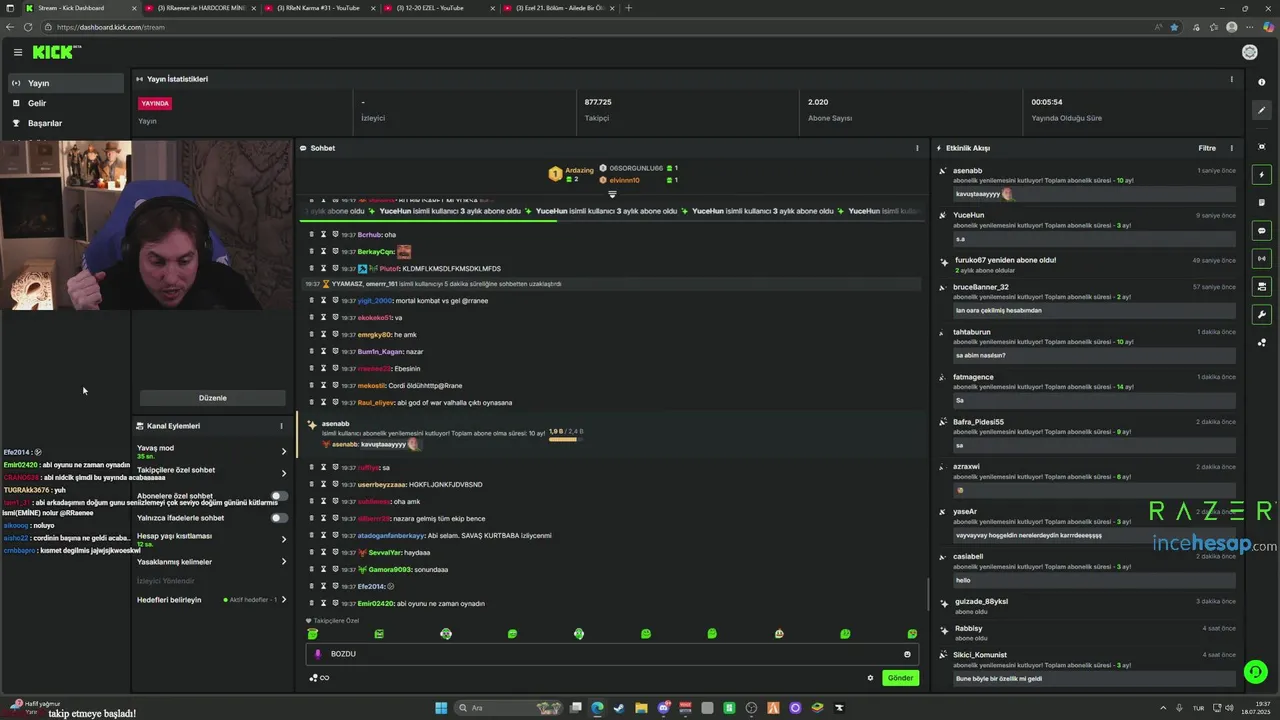Collapse the pinned leaderboard chevron in chat
This screenshot has height=720, width=1280.
click(x=613, y=194)
